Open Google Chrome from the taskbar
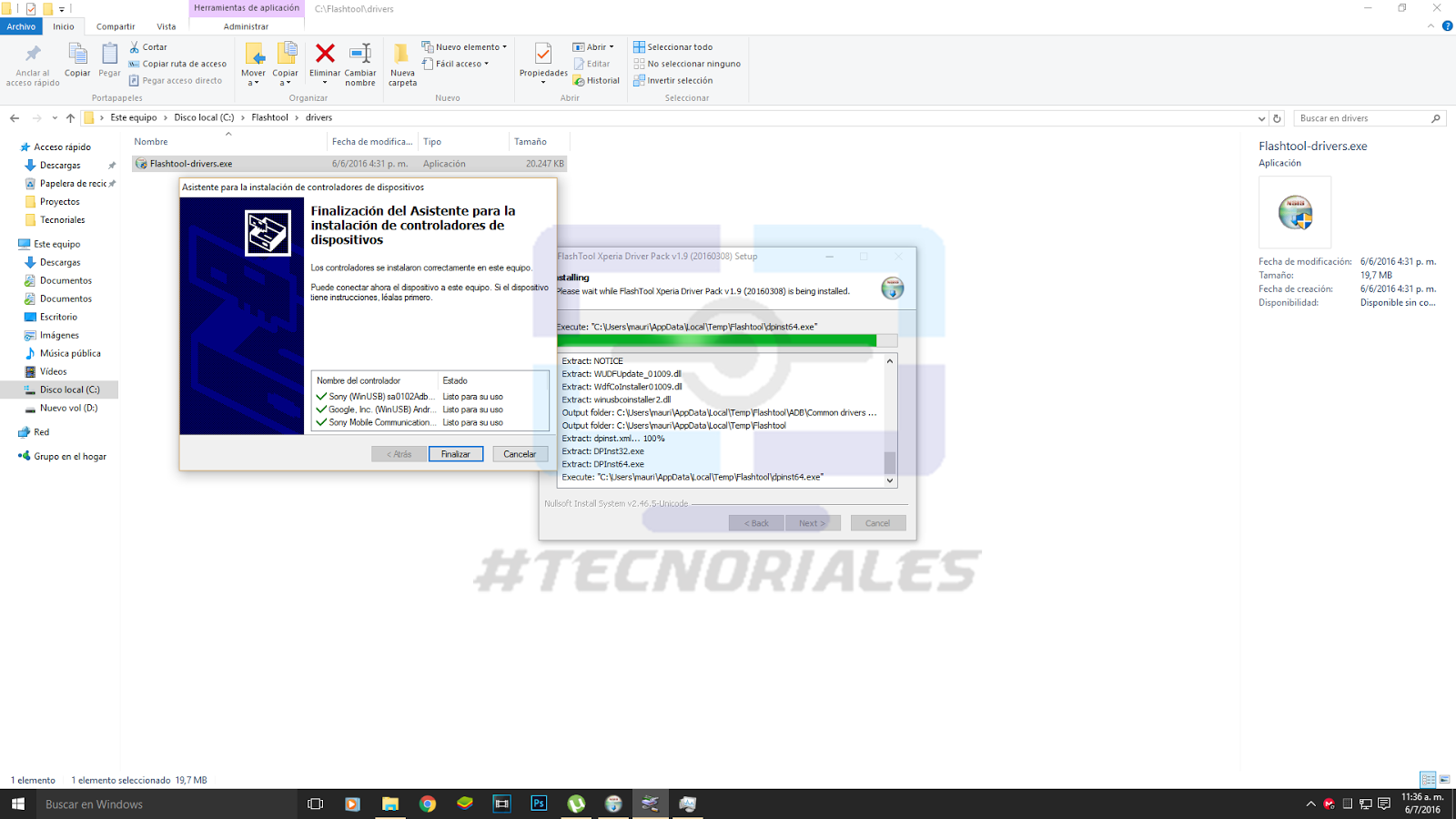This screenshot has width=1456, height=819. tap(427, 804)
